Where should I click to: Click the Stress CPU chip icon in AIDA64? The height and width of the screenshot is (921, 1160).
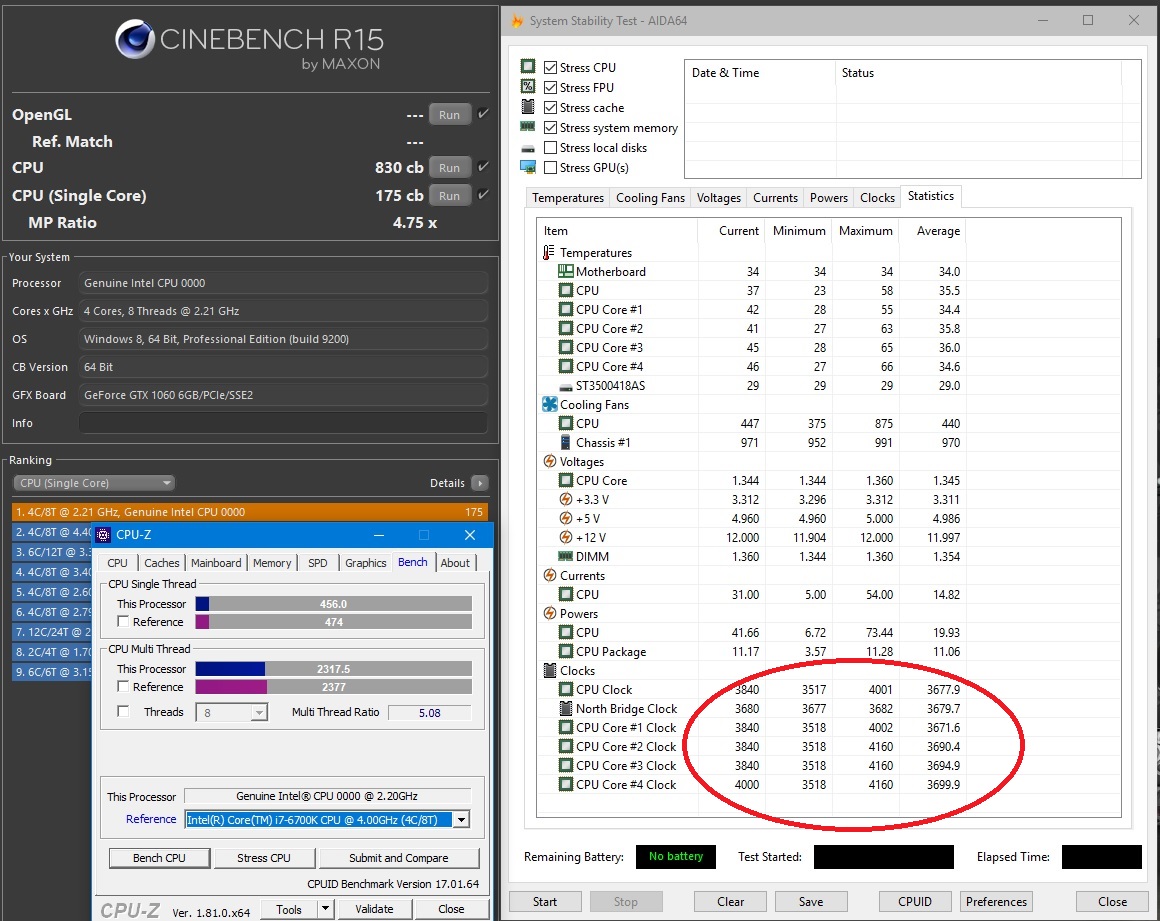[527, 67]
